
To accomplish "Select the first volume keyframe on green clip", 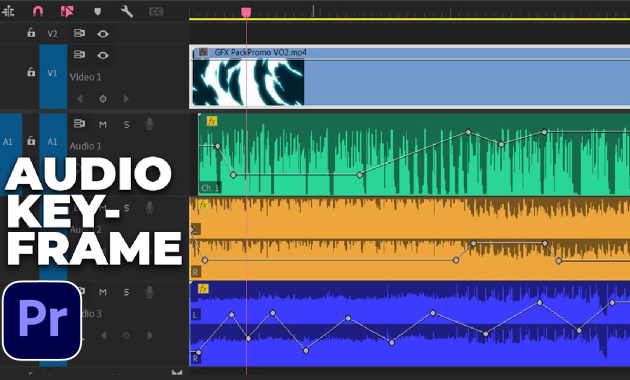I will coord(217,146).
